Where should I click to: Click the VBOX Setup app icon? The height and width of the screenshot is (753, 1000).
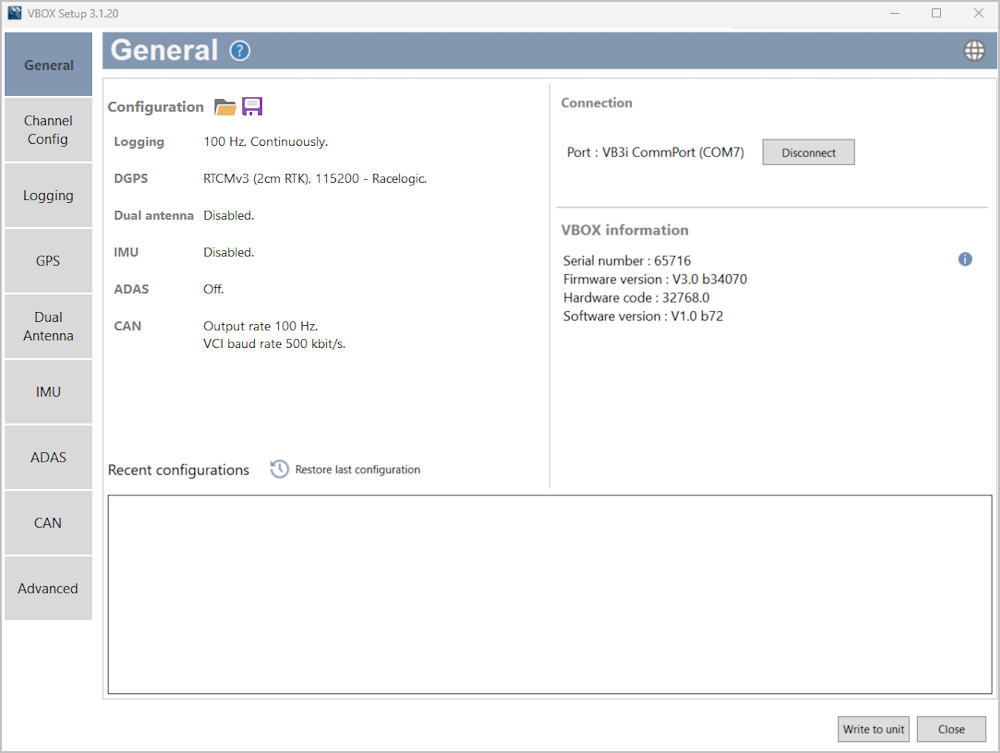coord(14,13)
